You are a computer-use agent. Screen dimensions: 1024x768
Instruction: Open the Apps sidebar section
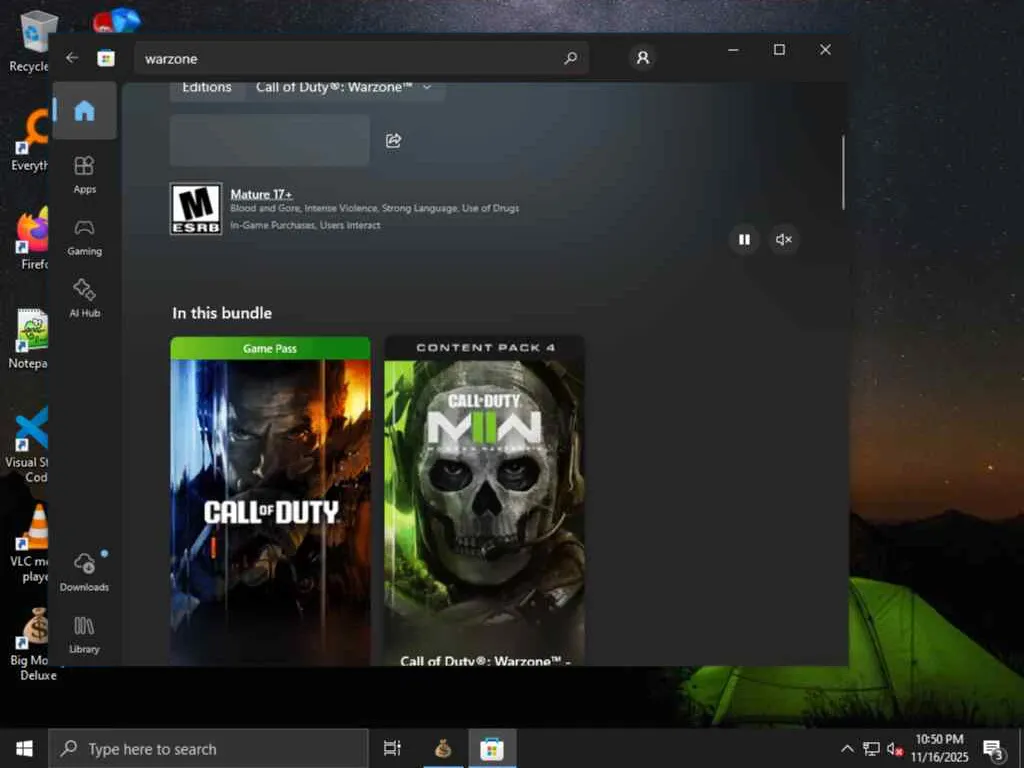click(85, 175)
